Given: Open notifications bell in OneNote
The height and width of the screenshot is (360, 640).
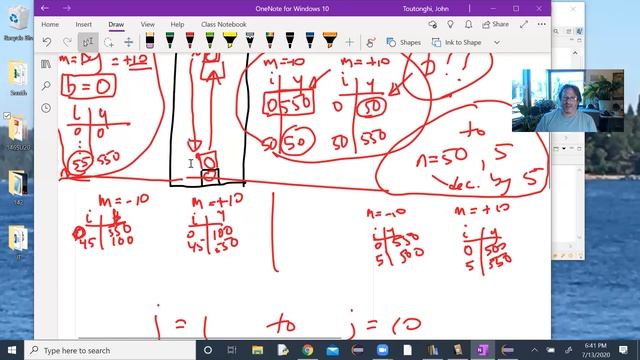Looking at the screenshot, I should click(x=468, y=24).
